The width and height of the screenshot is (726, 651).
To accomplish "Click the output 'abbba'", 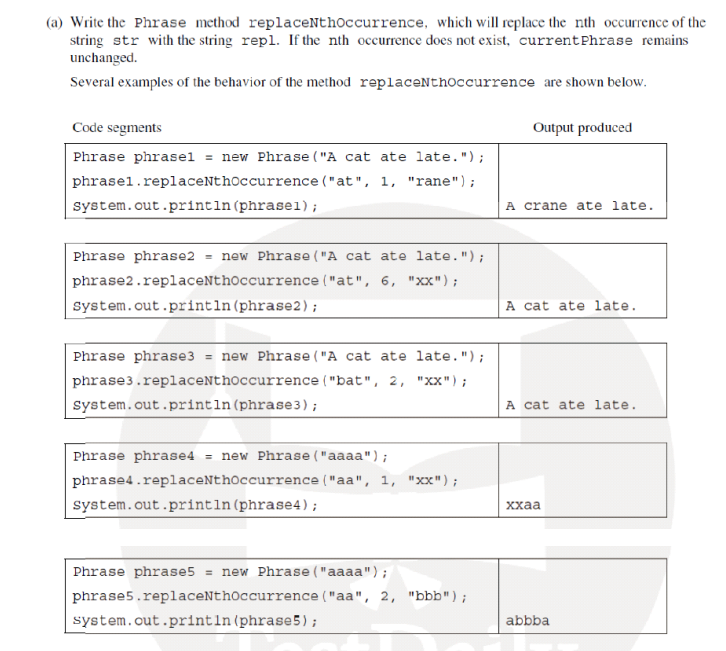I will click(527, 620).
